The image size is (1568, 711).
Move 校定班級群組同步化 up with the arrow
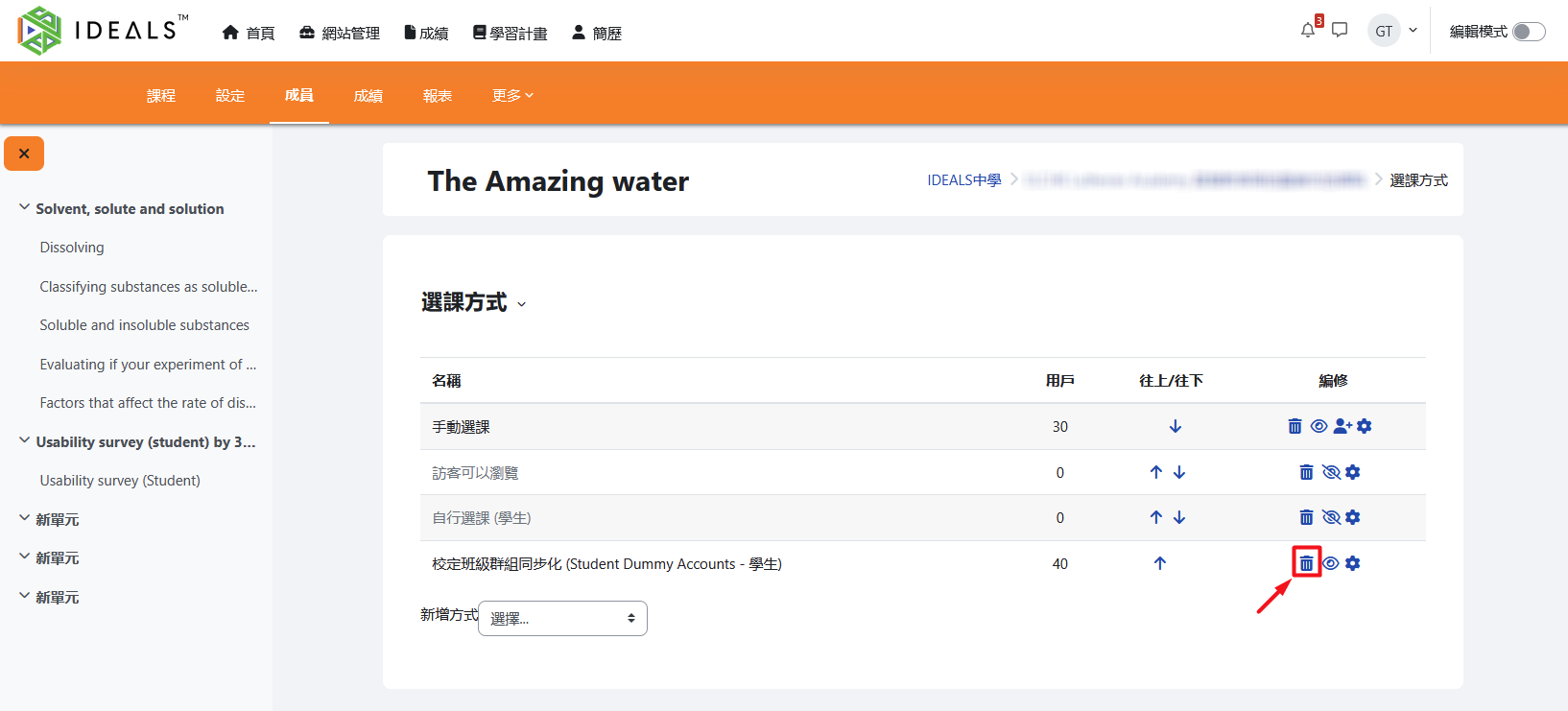(1160, 563)
